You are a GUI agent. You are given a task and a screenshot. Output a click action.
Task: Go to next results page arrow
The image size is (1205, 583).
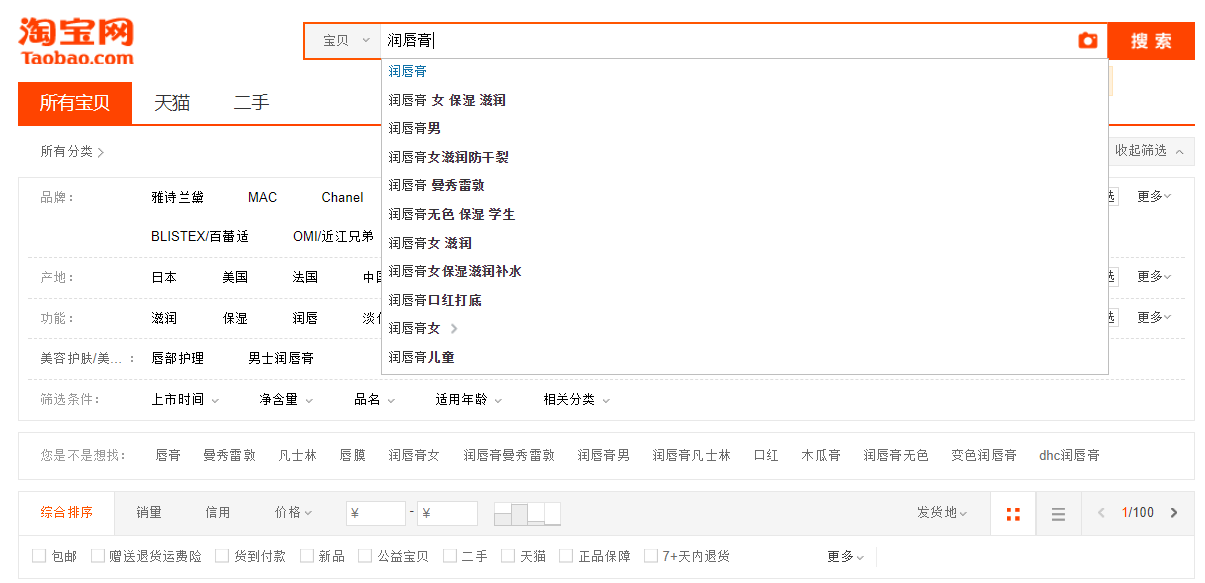[x=1174, y=513]
